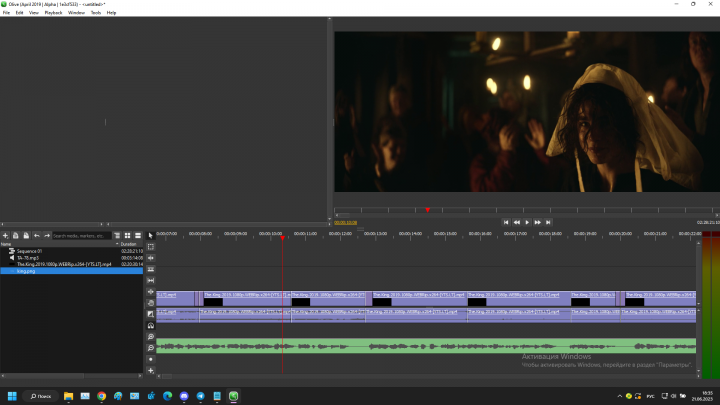Screen dimensions: 720x405
Task: Show hidden system tray icons chevron
Action: (x=619, y=396)
